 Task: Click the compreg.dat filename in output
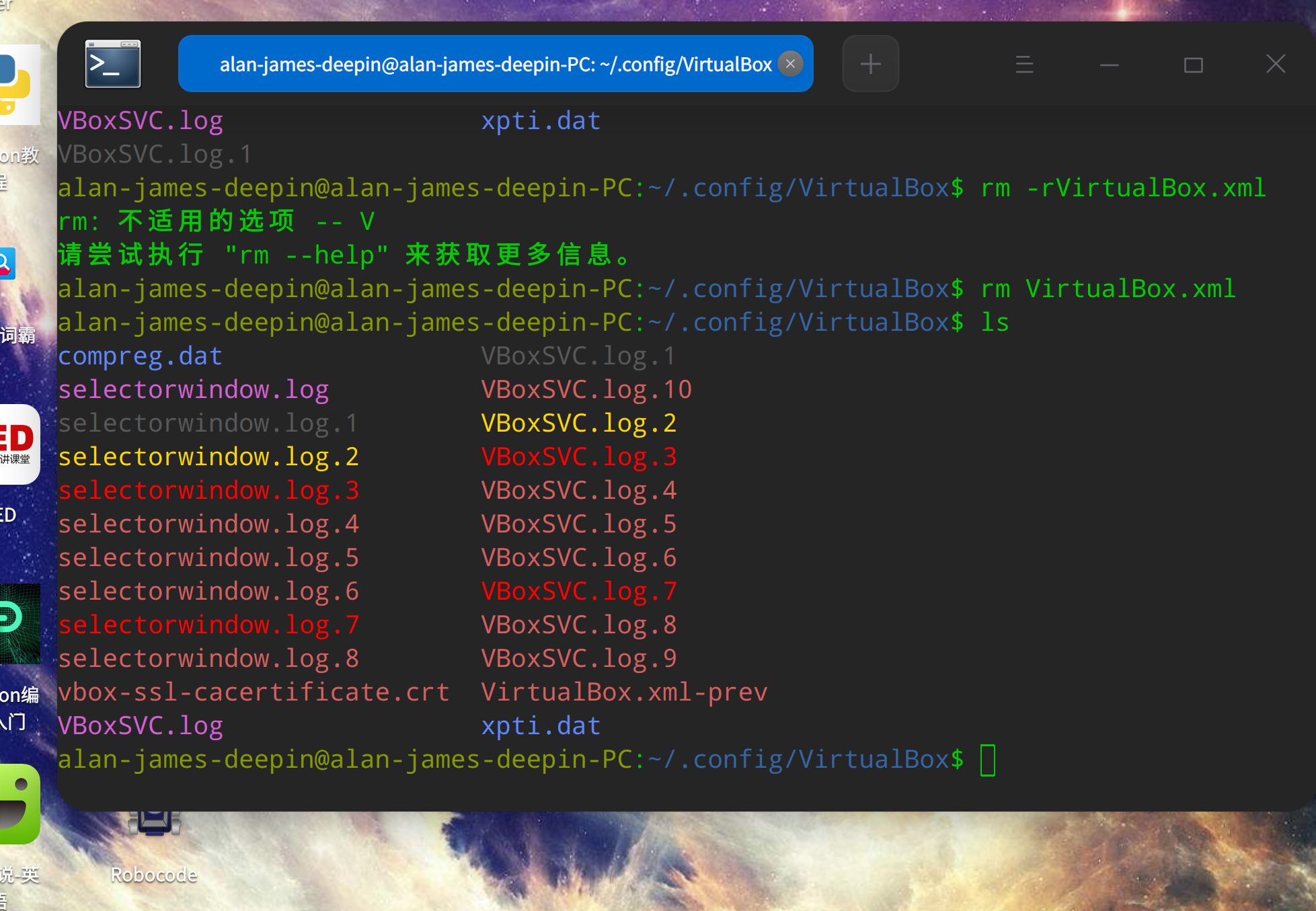[x=140, y=356]
